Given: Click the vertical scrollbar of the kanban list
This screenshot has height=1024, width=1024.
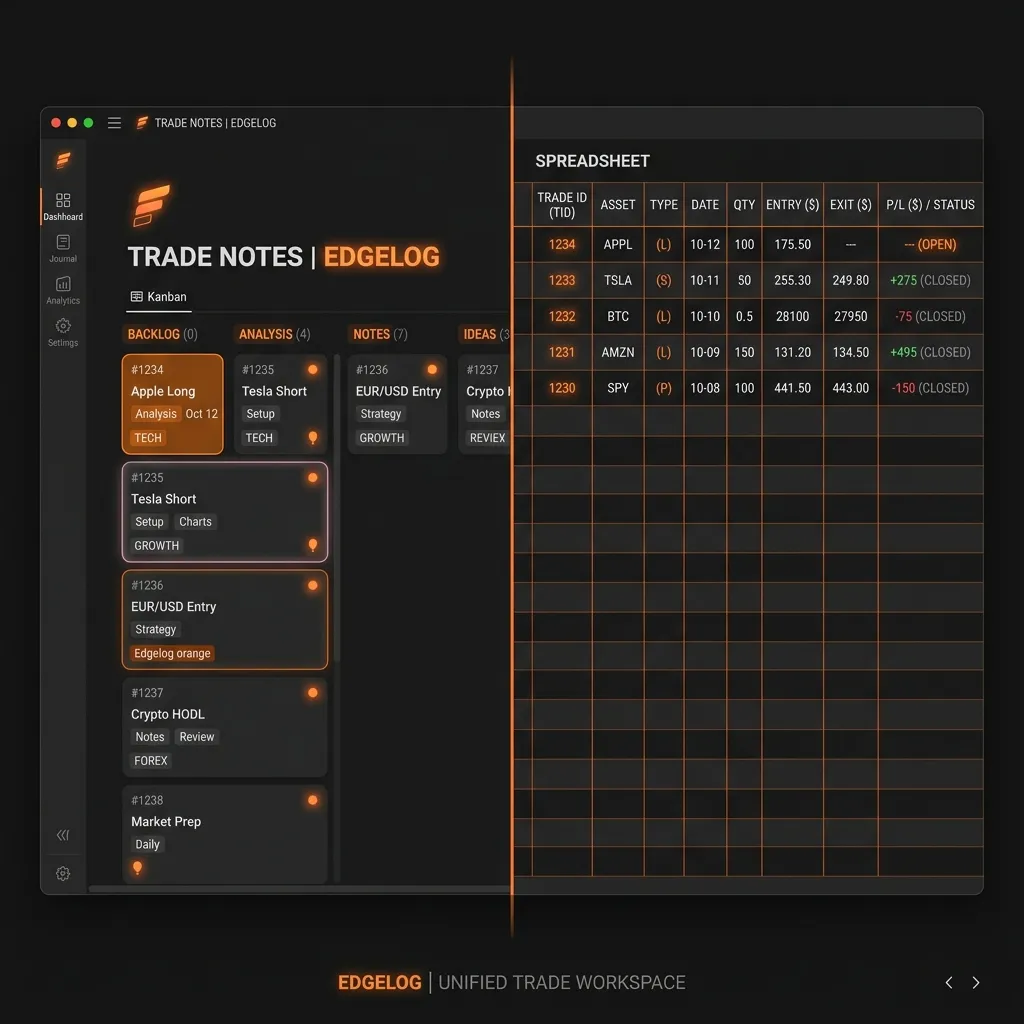Looking at the screenshot, I should (337, 508).
